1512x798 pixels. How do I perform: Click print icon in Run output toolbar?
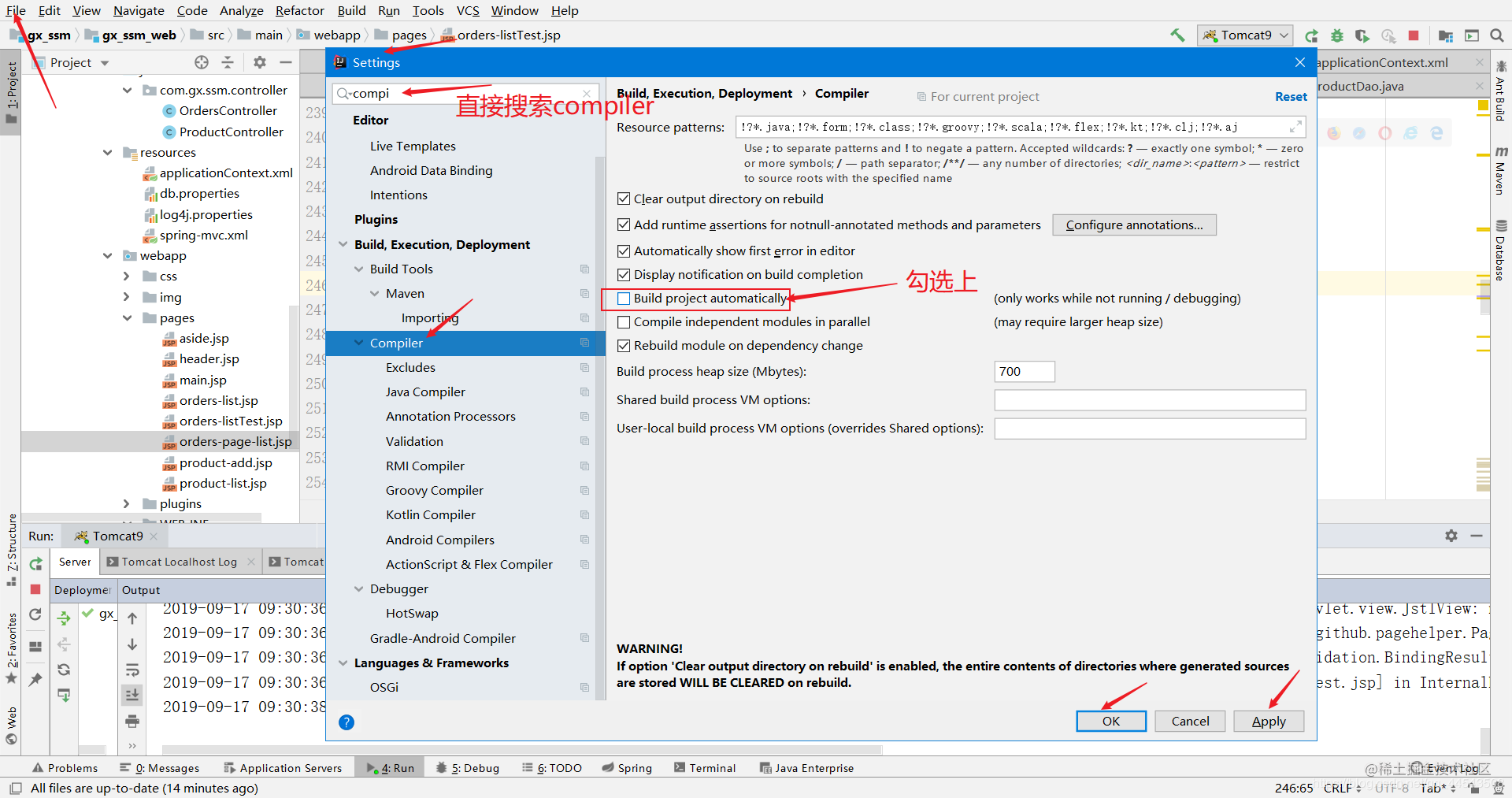[x=132, y=721]
